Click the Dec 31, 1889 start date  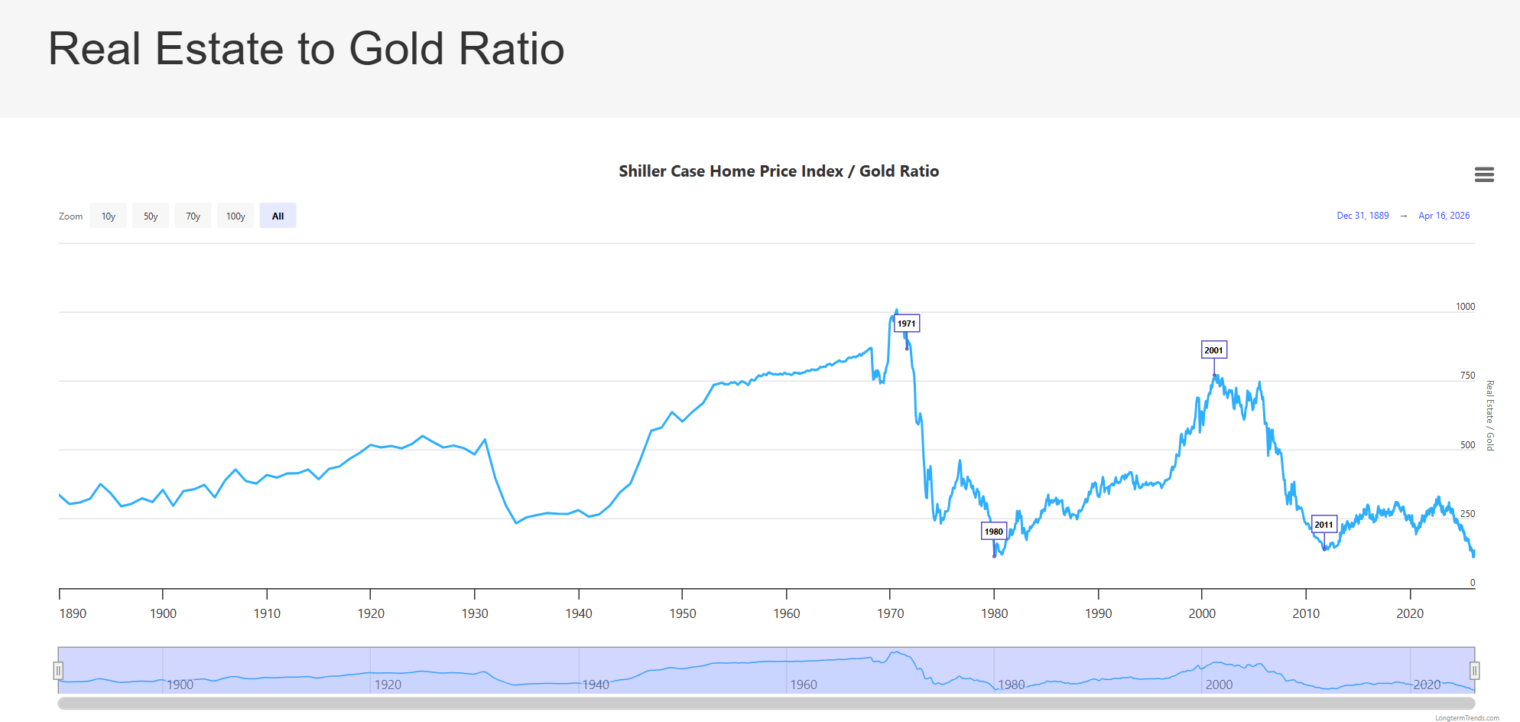(x=1362, y=216)
